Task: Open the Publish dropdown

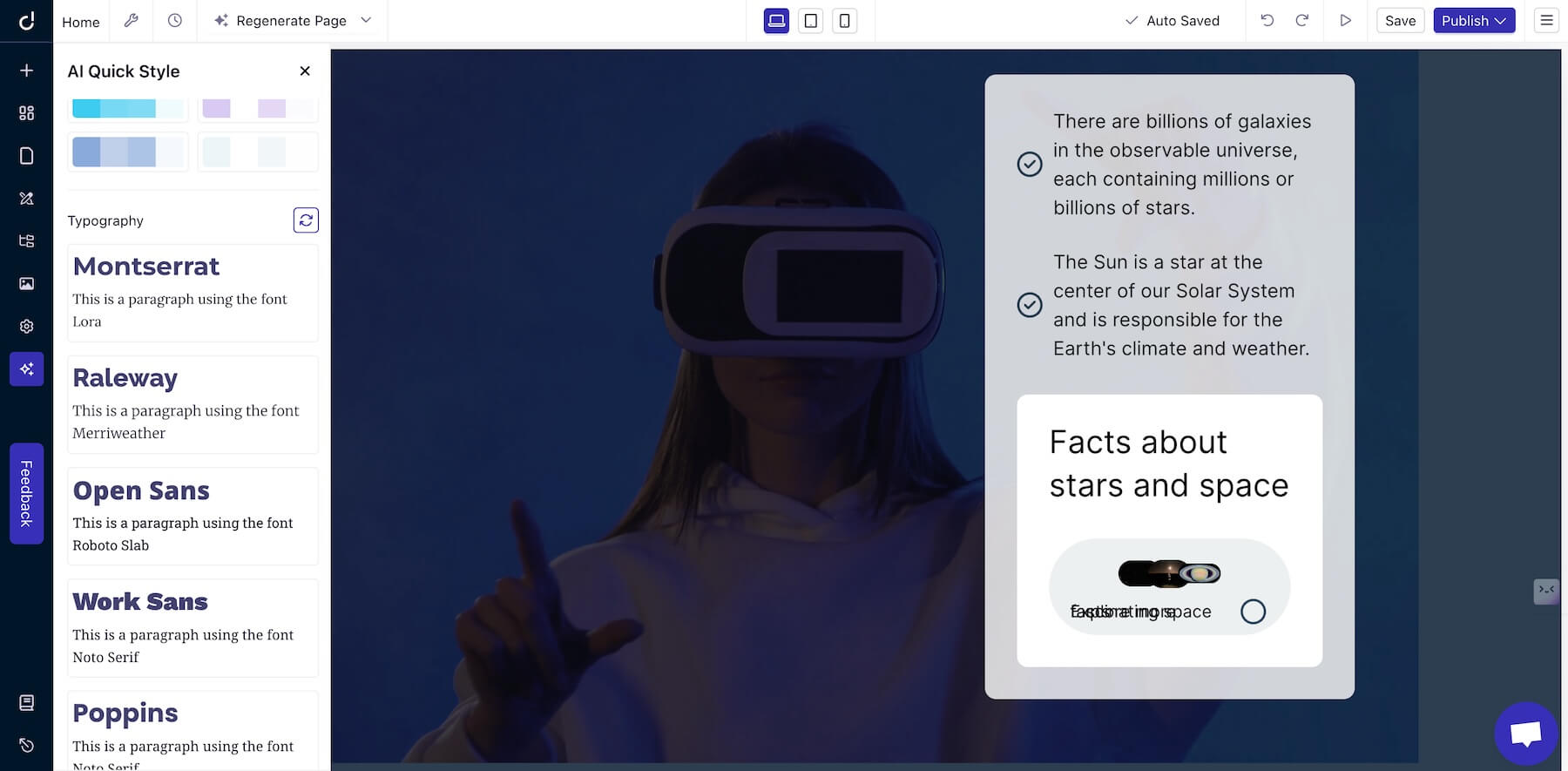Action: (1474, 21)
